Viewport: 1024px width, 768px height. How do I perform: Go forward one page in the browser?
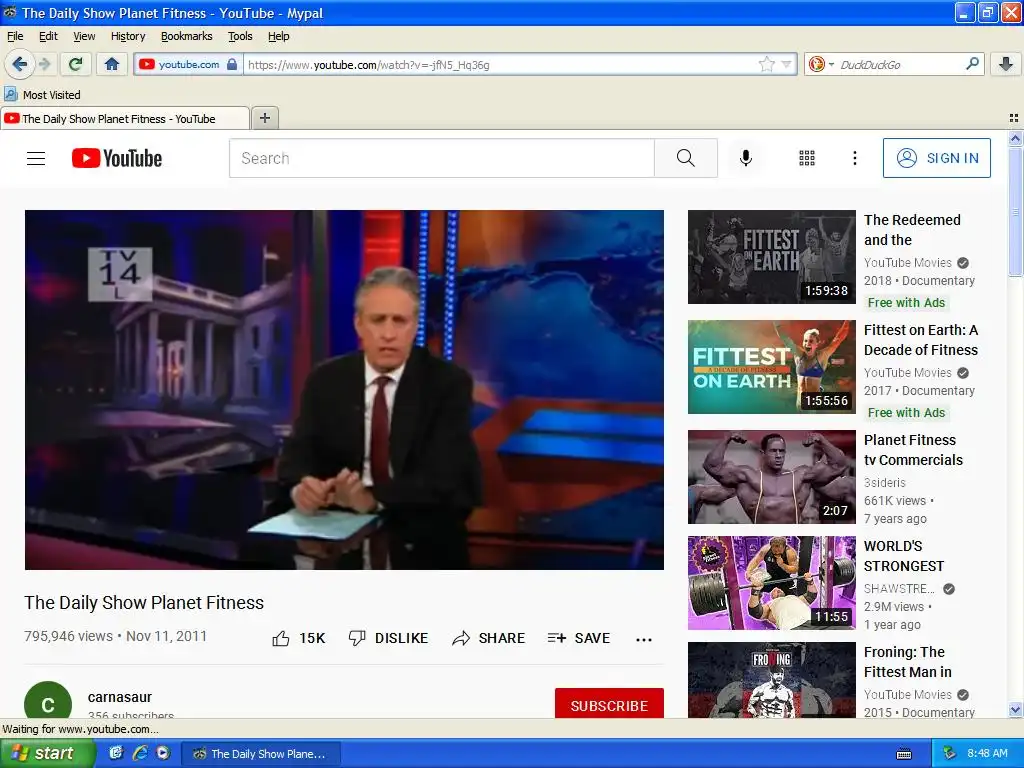(x=44, y=64)
